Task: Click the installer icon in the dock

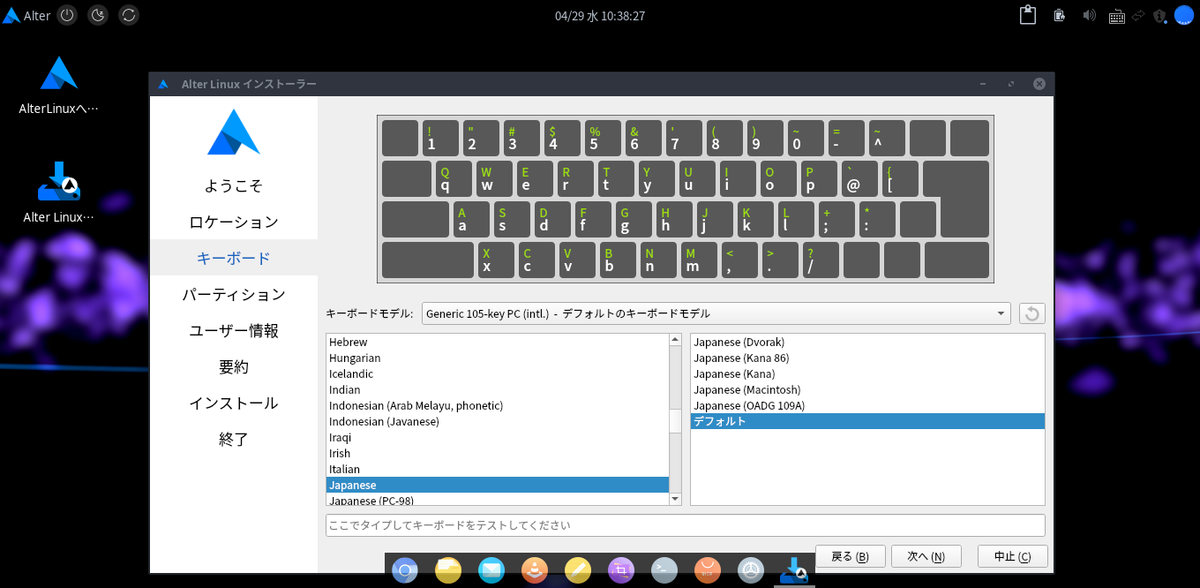Action: (x=795, y=571)
